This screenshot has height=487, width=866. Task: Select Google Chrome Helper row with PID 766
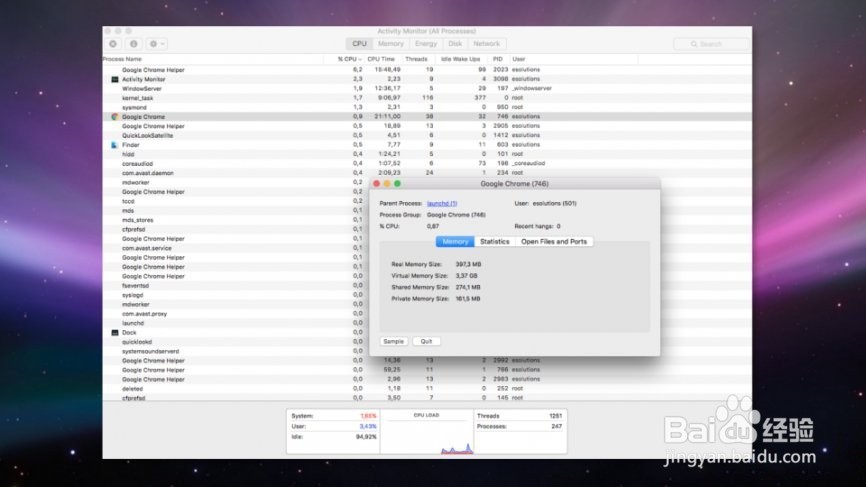pyautogui.click(x=427, y=370)
